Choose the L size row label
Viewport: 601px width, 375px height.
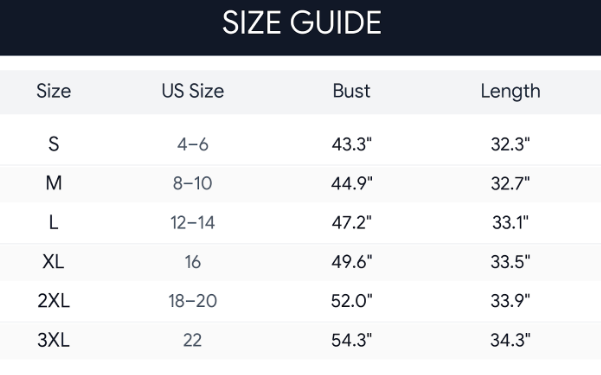(54, 222)
